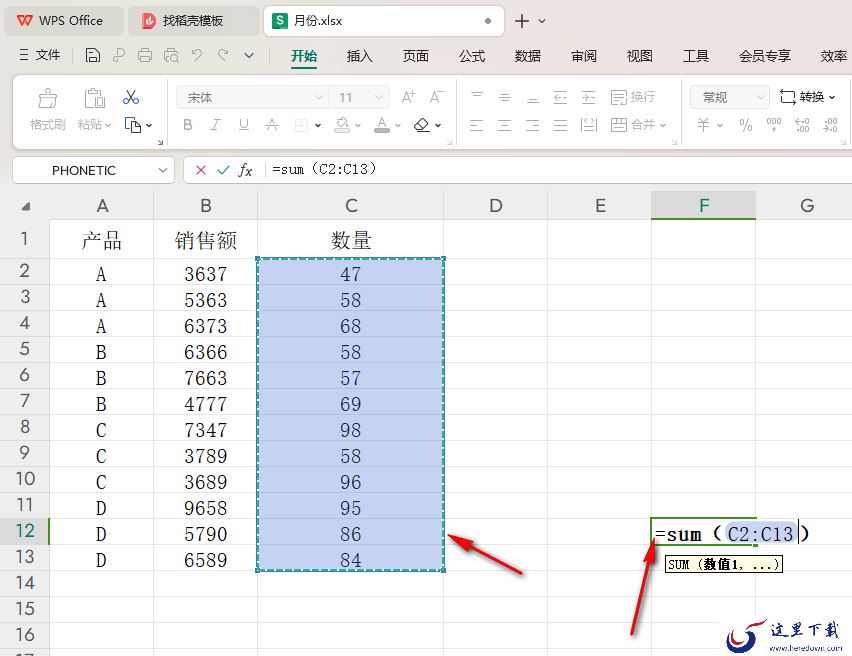Open the font size 11 dropdown
This screenshot has width=852, height=656.
click(379, 98)
